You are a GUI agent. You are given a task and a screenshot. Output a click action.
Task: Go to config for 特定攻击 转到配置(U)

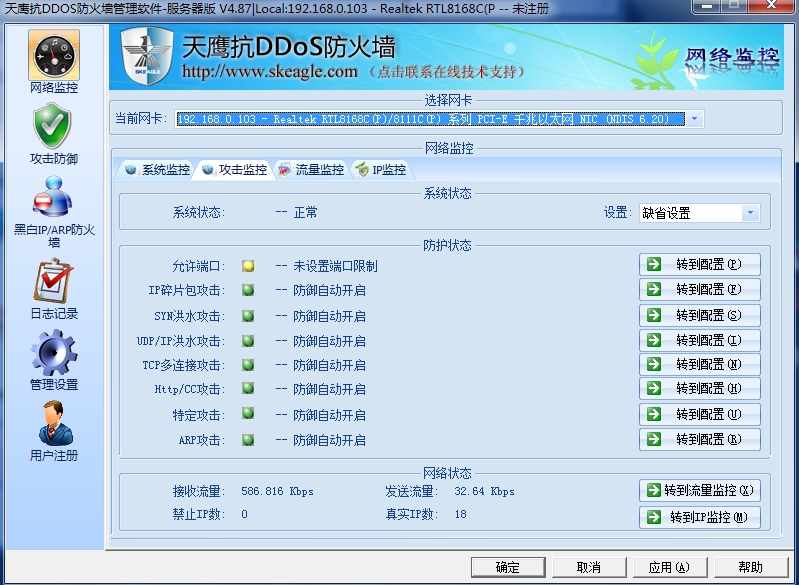(x=700, y=414)
